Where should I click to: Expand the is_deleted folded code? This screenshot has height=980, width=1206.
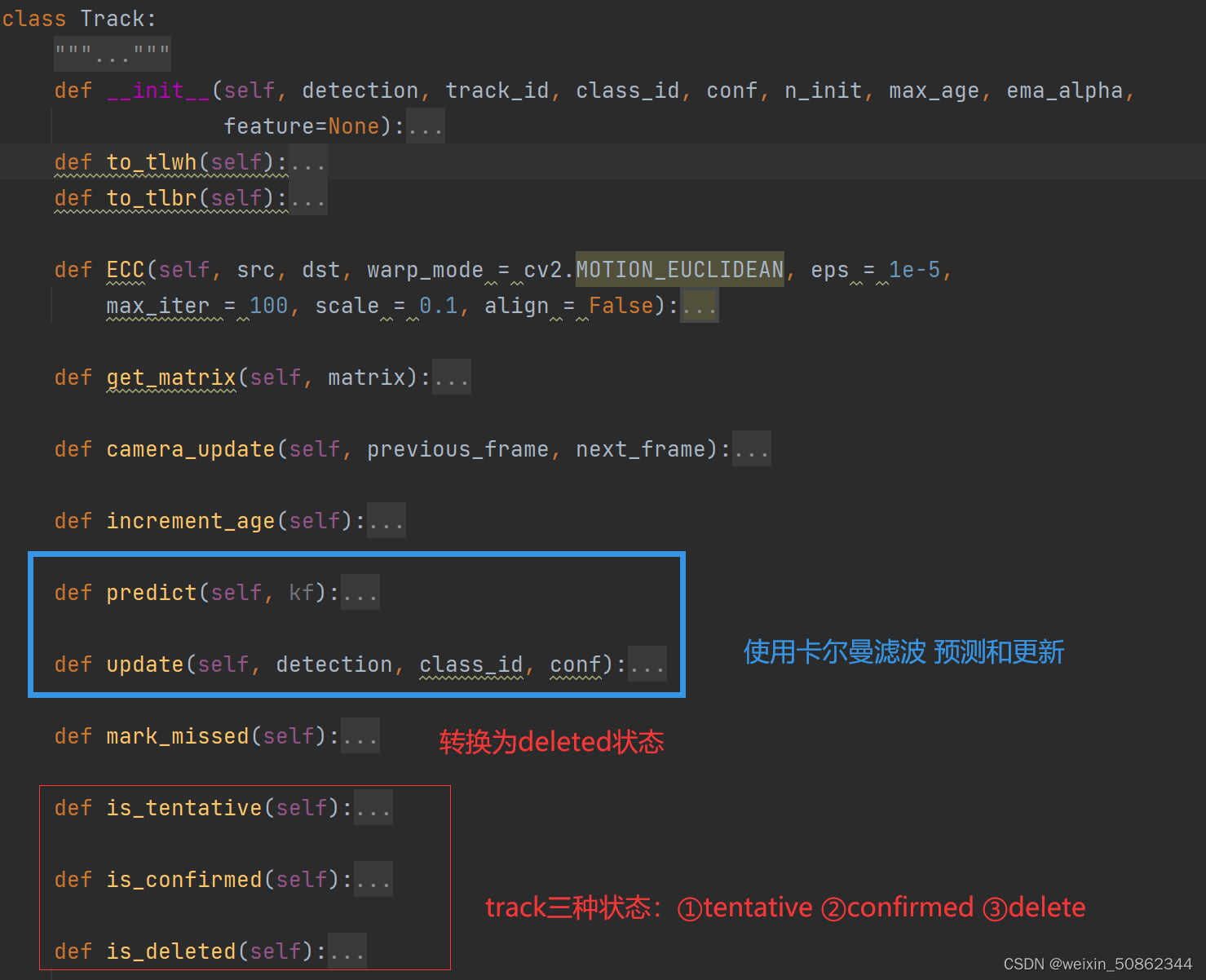tap(347, 951)
